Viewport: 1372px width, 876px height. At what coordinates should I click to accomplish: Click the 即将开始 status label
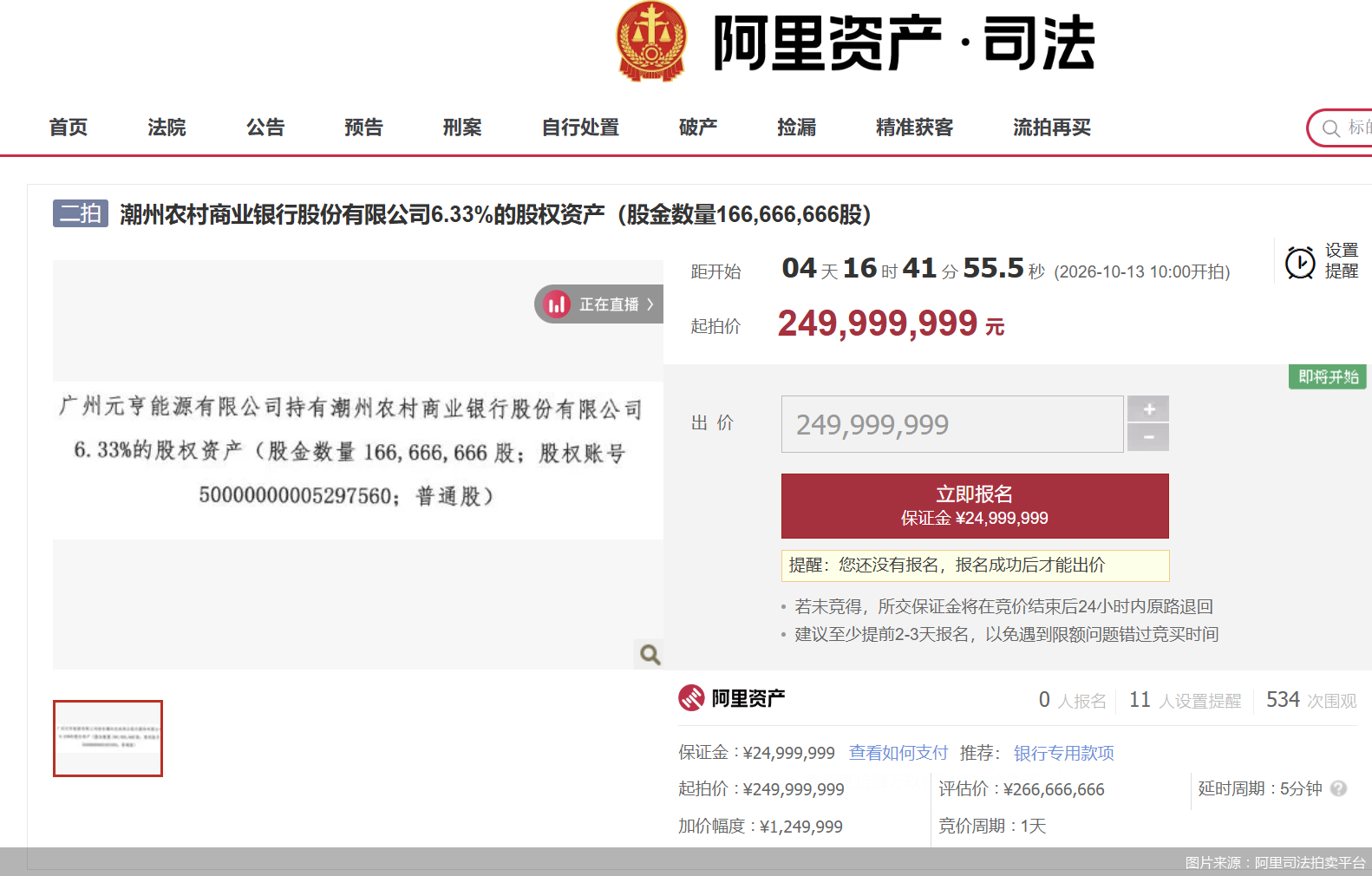(1328, 377)
